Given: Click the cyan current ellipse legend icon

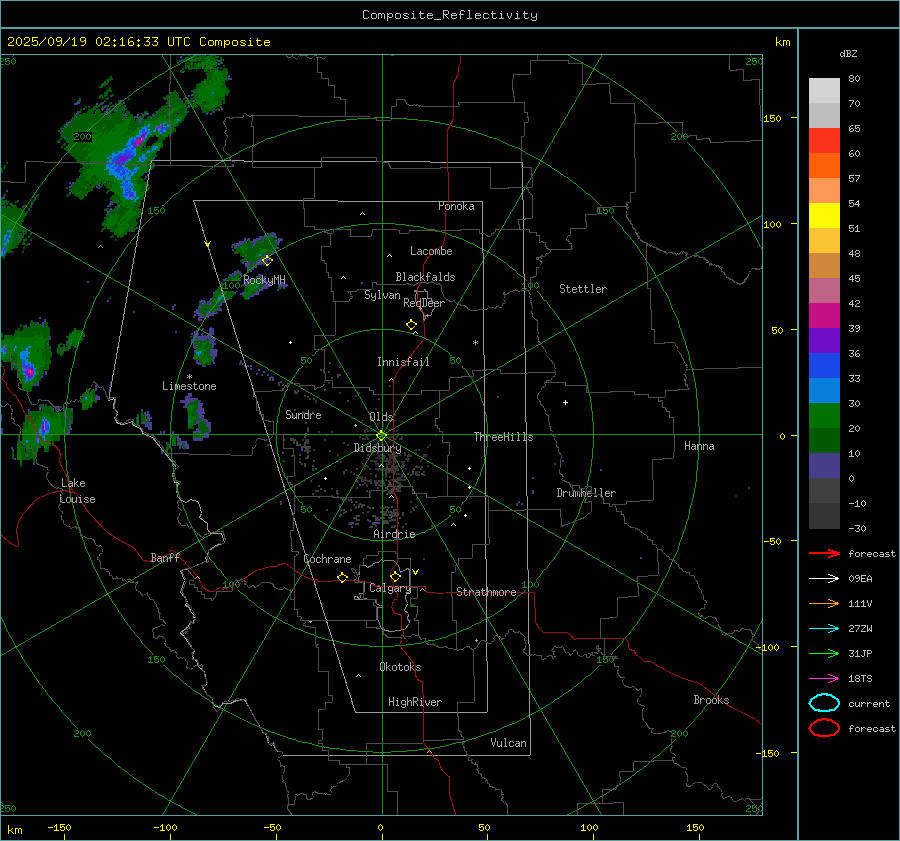Looking at the screenshot, I should pos(824,703).
